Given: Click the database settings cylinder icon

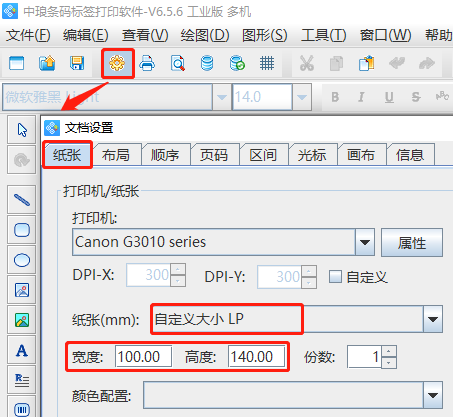Looking at the screenshot, I should click(x=207, y=63).
